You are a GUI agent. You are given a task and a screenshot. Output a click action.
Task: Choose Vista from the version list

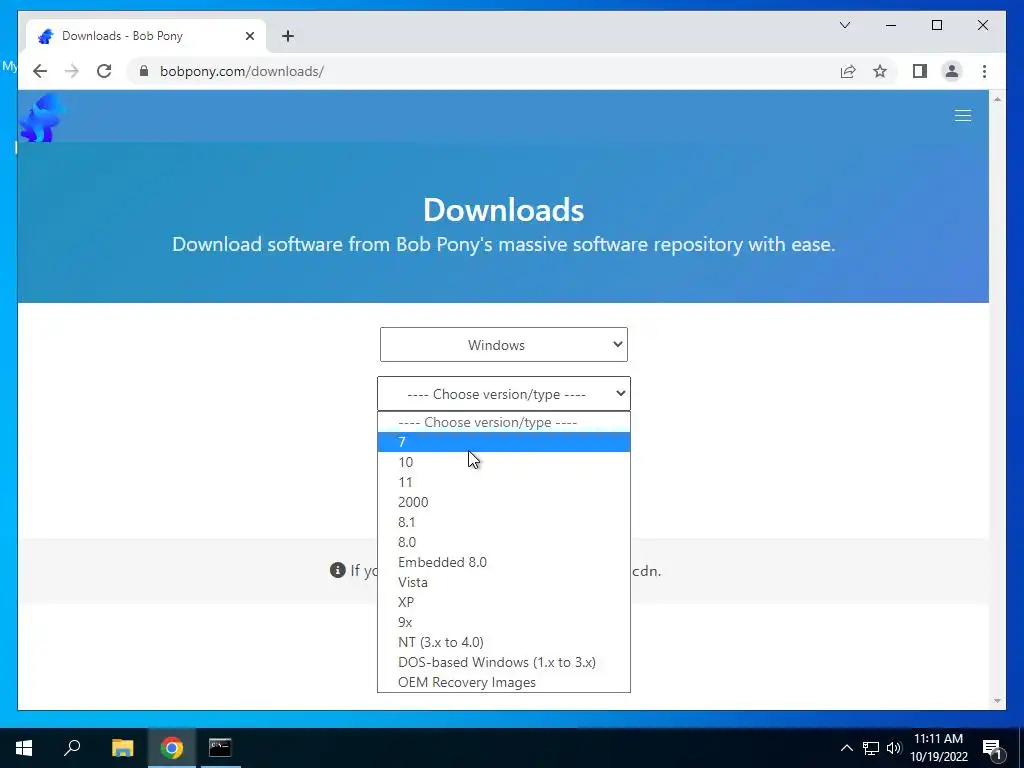504,582
